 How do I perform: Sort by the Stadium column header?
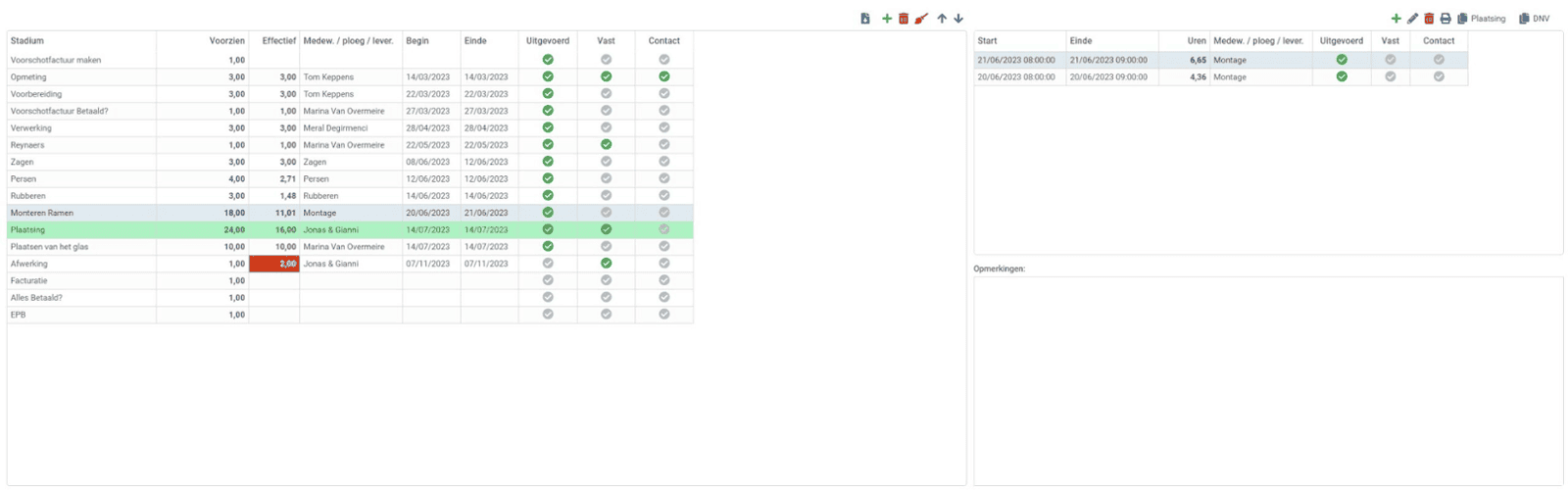(27, 41)
